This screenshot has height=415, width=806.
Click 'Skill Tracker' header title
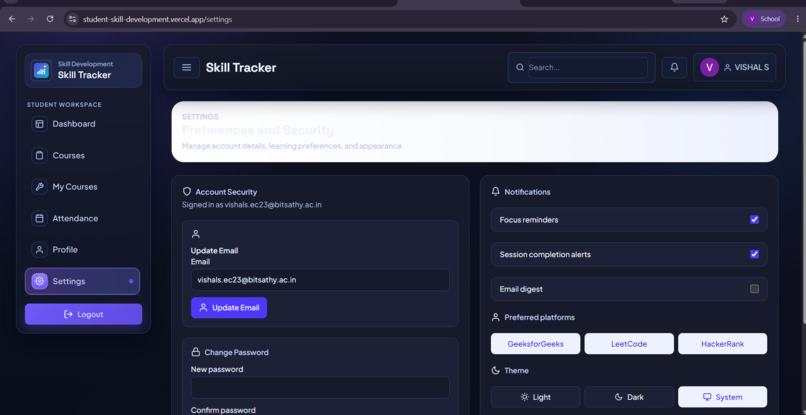coord(241,67)
